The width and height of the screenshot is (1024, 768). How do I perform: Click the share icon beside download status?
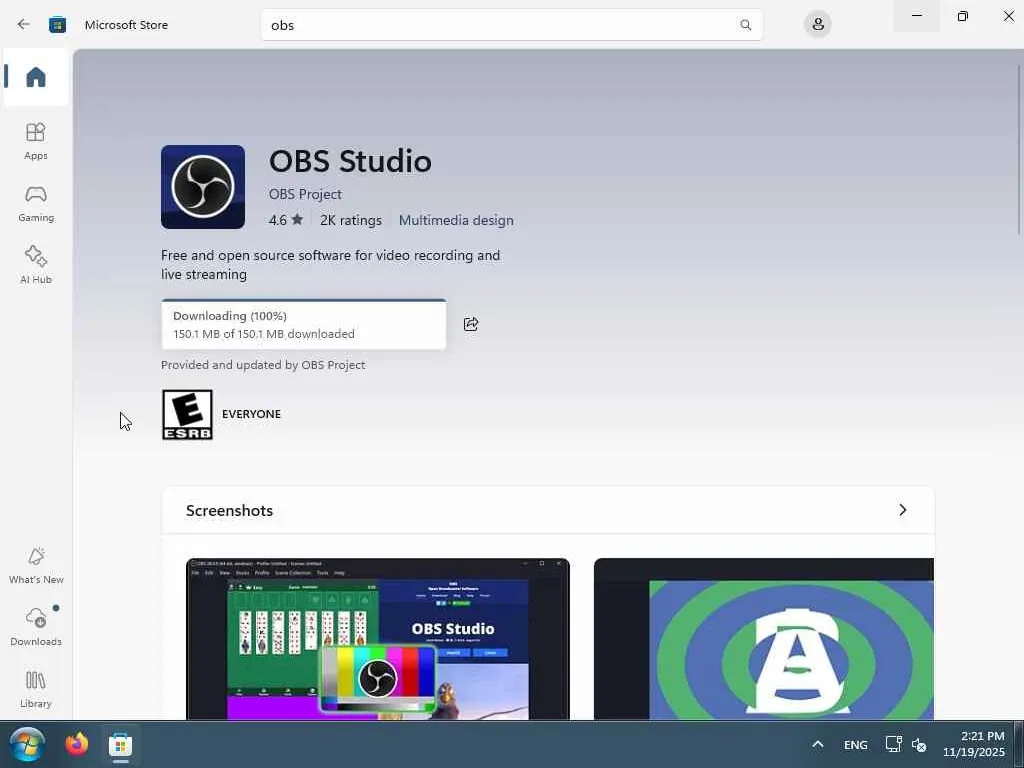471,324
